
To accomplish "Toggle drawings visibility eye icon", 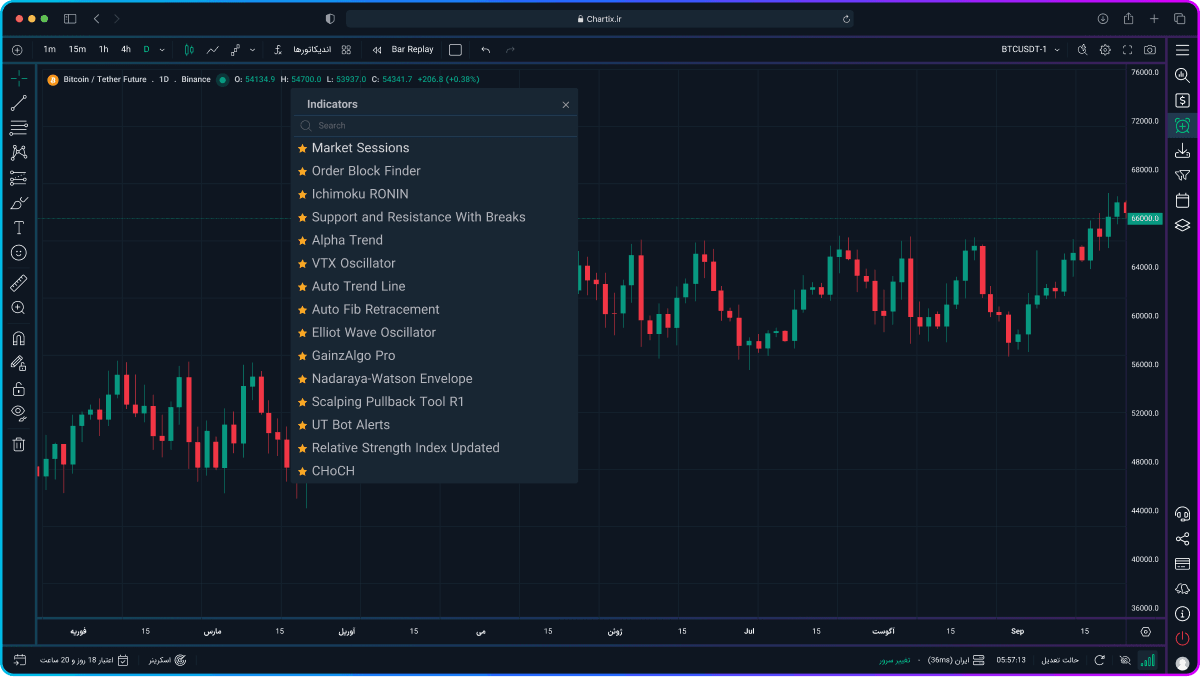I will 18,413.
